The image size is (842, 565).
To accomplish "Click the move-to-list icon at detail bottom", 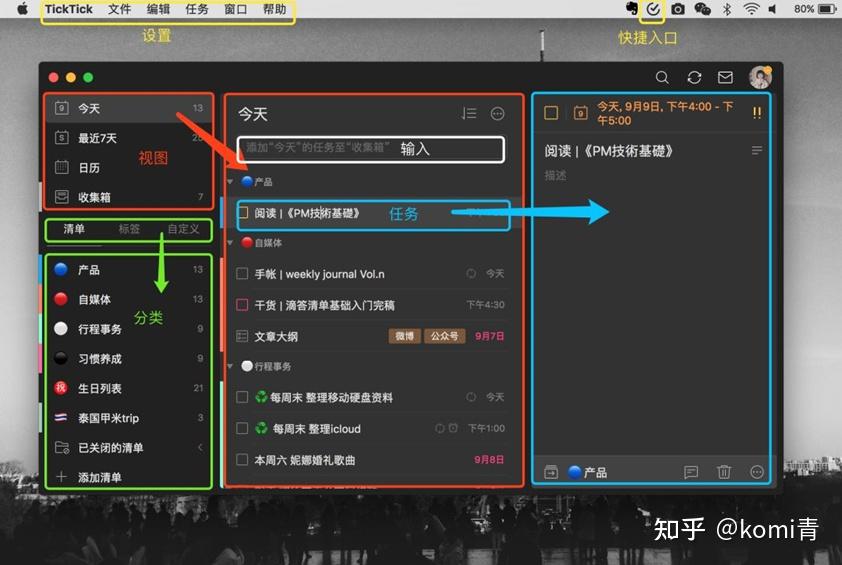I will (551, 472).
